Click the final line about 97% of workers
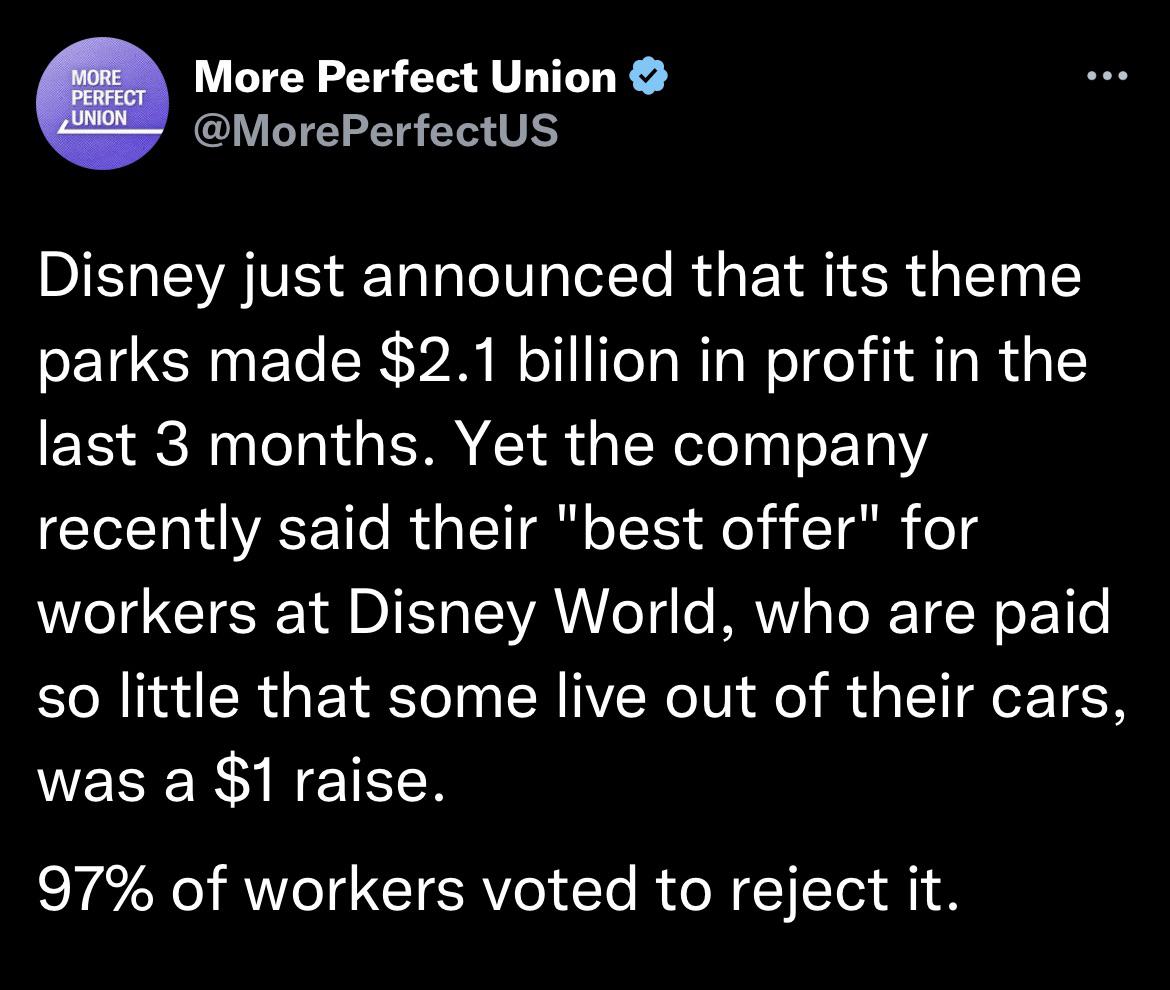 (x=498, y=889)
